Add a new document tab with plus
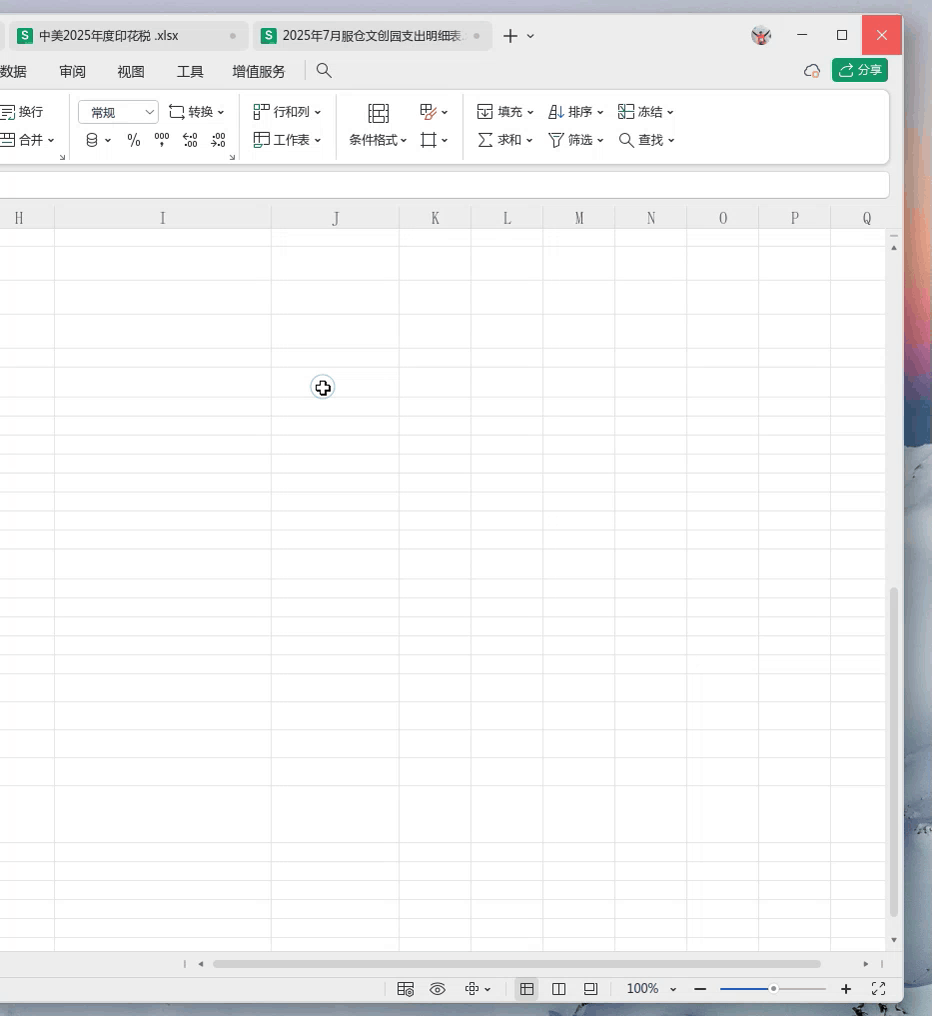Screen dimensions: 932x1016 510,36
